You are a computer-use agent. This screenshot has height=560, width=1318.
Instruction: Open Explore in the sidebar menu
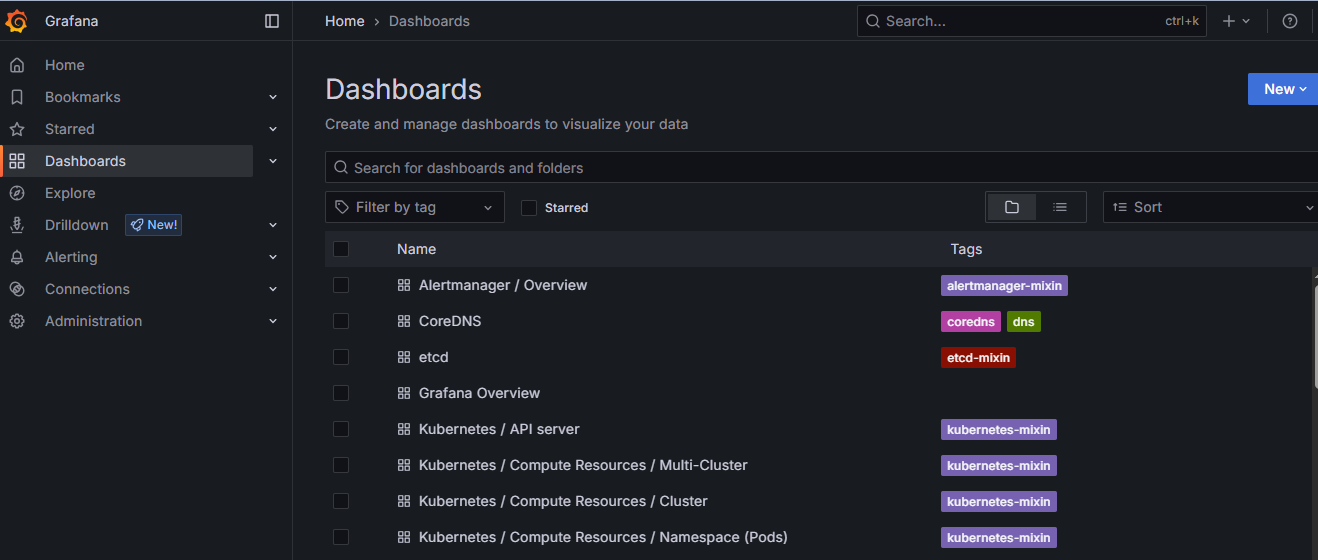point(70,193)
